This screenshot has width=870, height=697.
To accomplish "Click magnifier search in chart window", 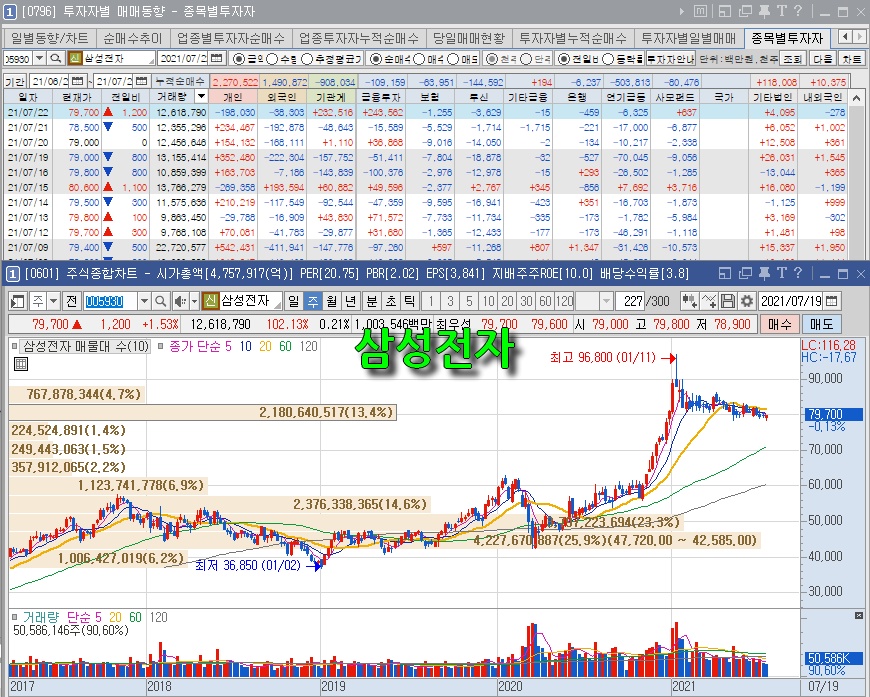I will [160, 301].
